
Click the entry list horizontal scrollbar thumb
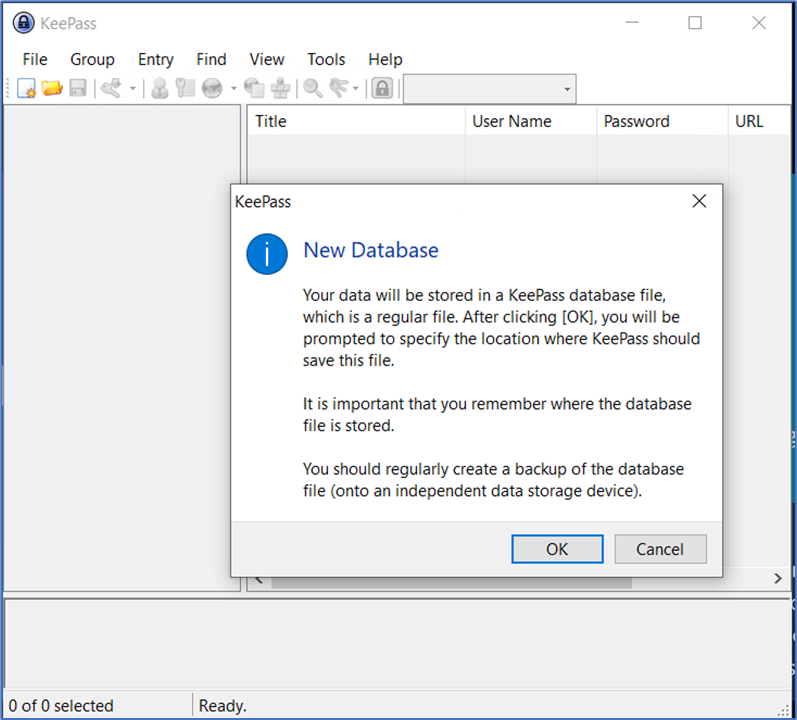451,582
